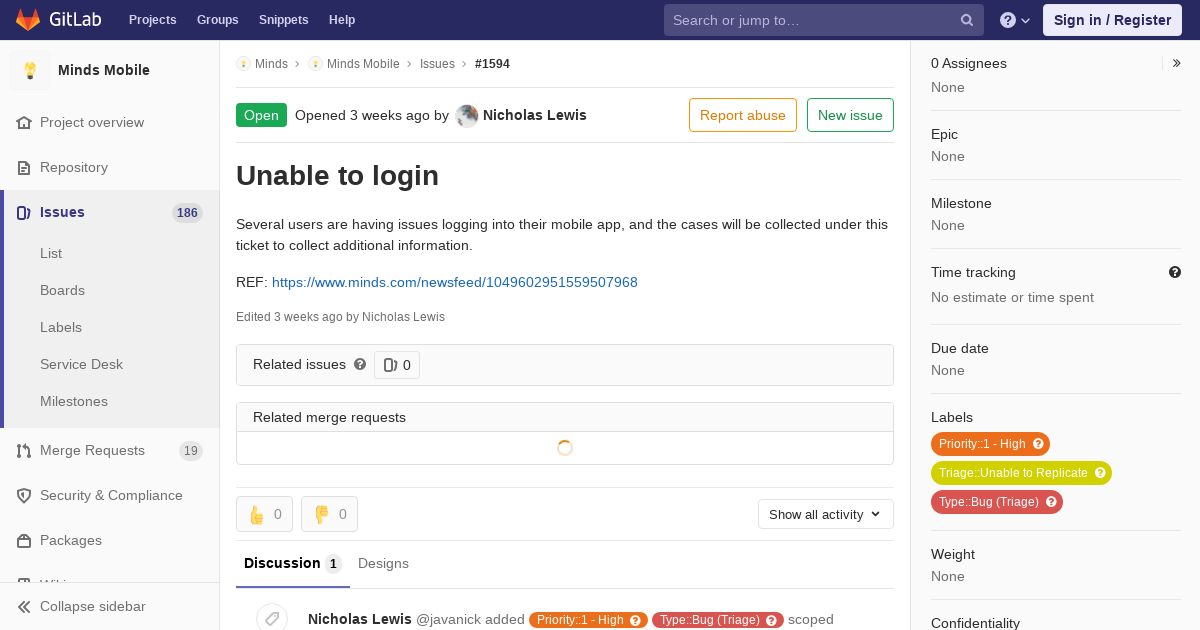1200x630 pixels.
Task: Click the Minds breadcrumb link
Action: [x=271, y=63]
